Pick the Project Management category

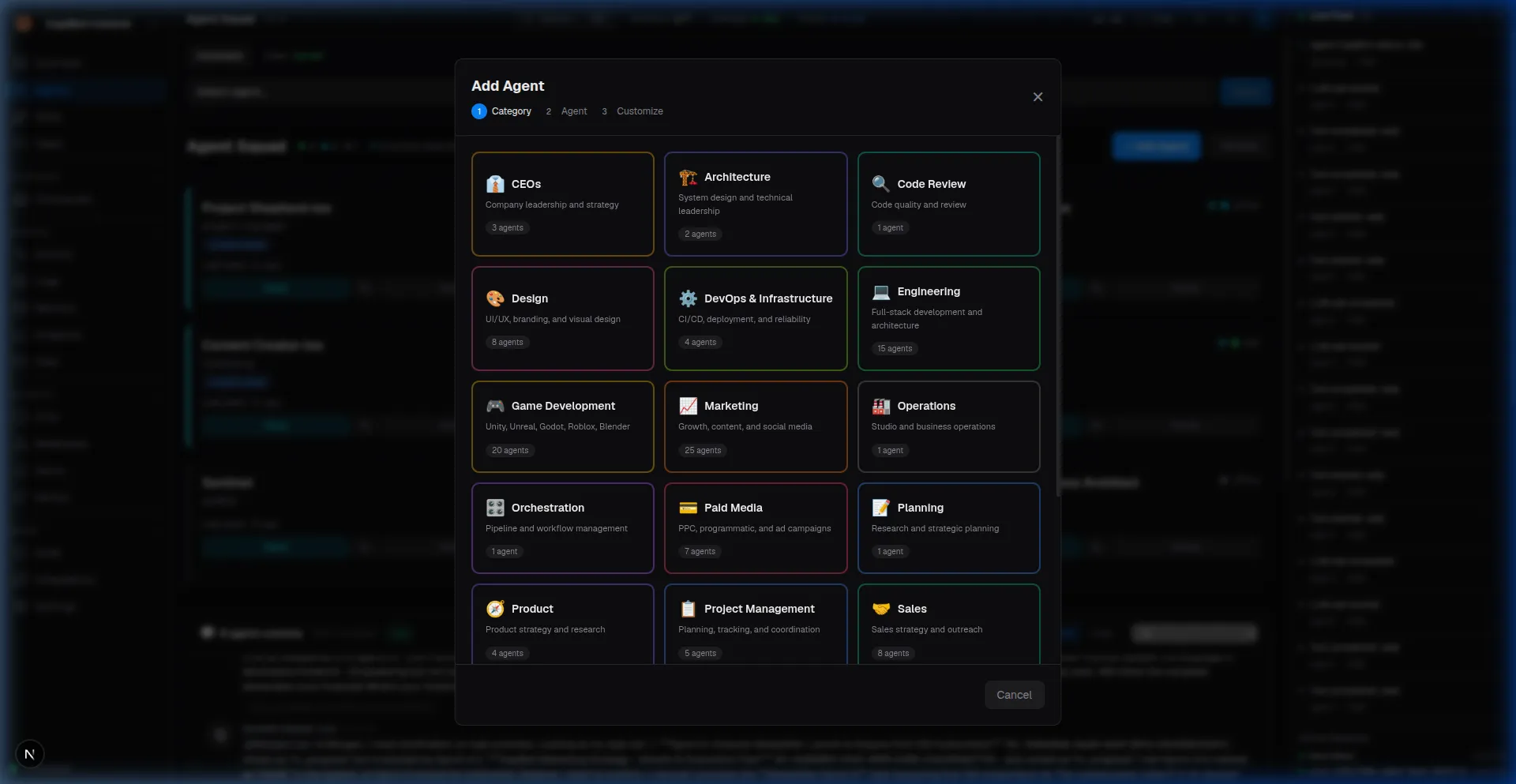pos(755,624)
